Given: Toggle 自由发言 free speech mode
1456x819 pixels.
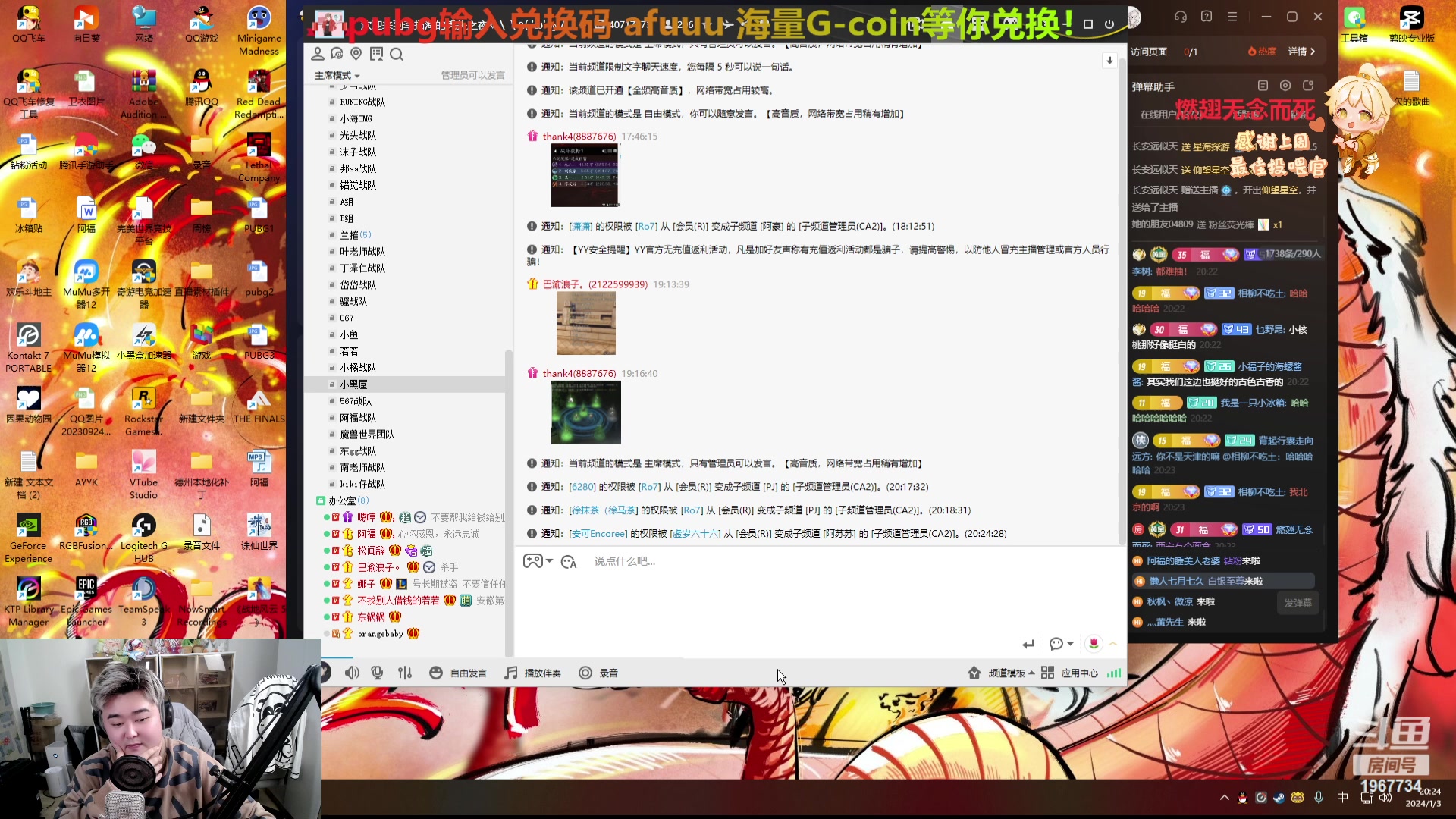Looking at the screenshot, I should 458,673.
